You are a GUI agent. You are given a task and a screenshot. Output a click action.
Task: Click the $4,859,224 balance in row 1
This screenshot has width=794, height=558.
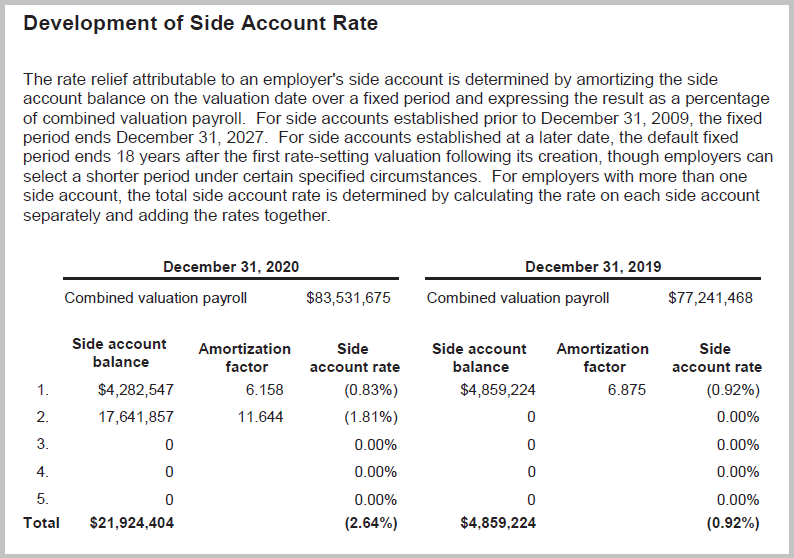[x=498, y=390]
